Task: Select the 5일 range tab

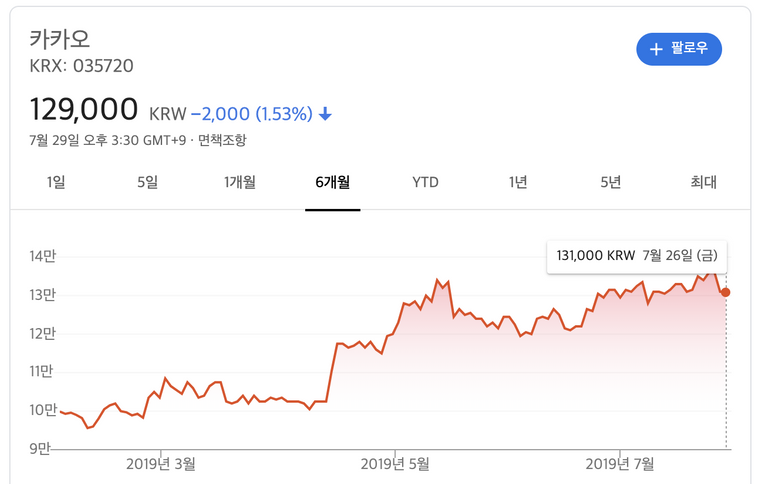Action: (147, 182)
